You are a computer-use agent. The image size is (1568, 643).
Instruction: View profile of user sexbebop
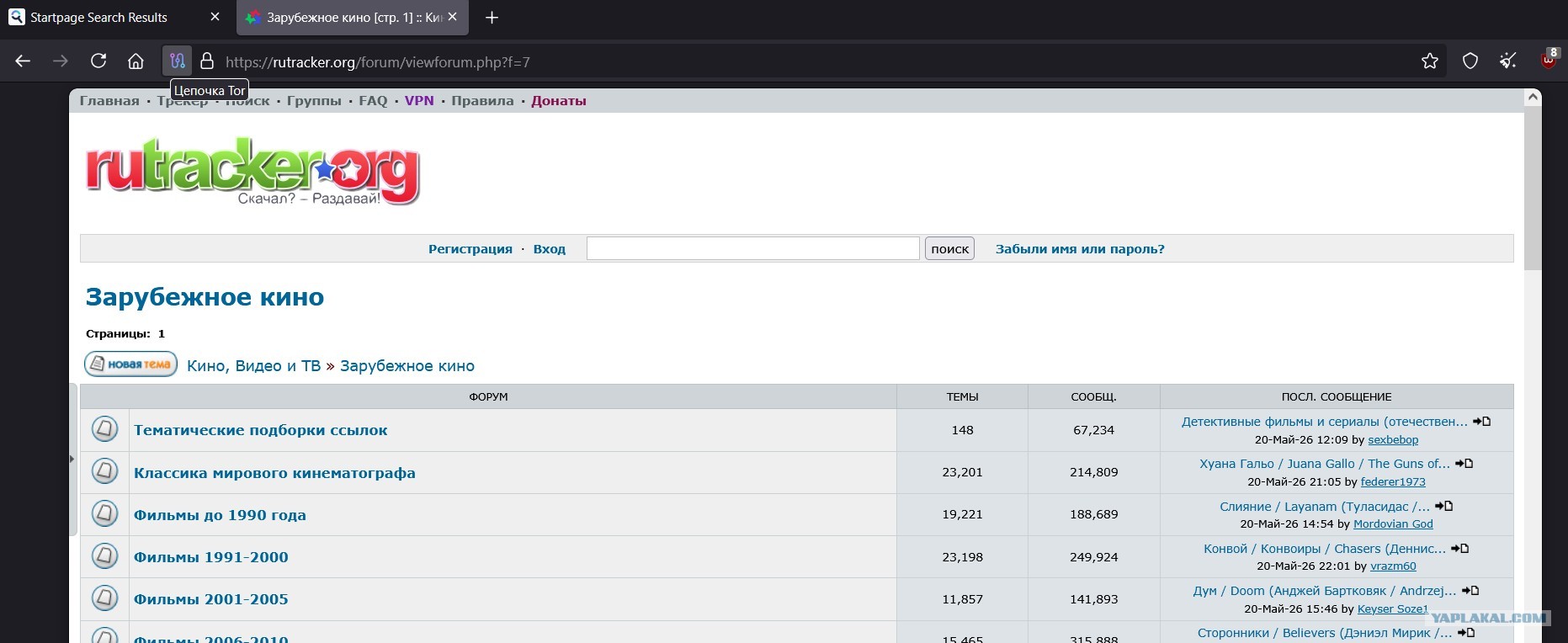coord(1393,440)
